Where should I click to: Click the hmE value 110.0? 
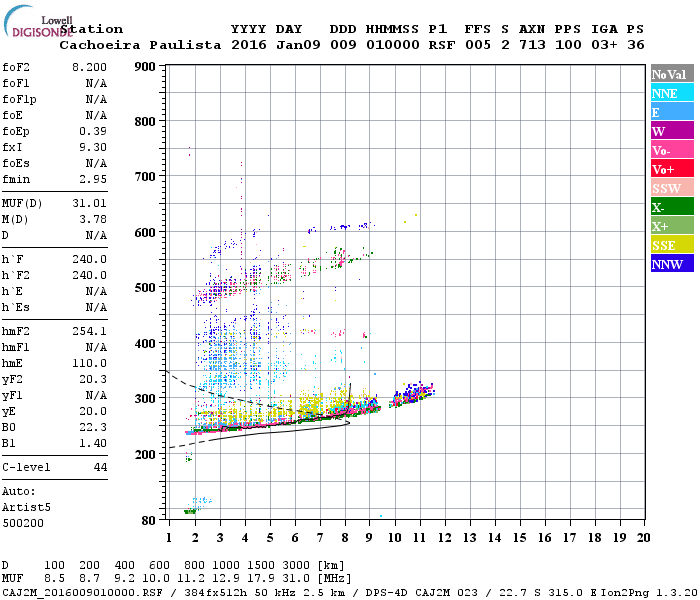coord(89,363)
